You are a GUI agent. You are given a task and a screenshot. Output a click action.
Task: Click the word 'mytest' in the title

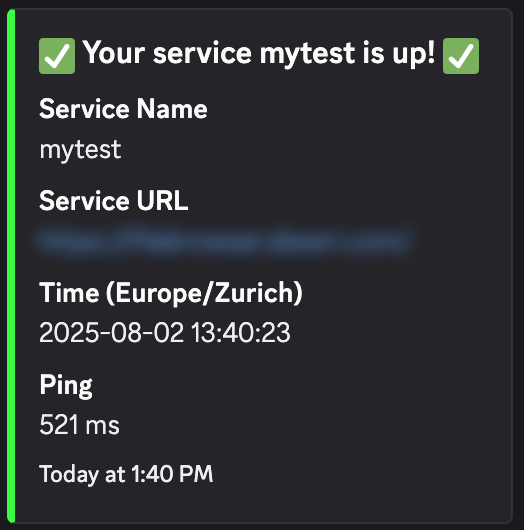click(x=307, y=54)
